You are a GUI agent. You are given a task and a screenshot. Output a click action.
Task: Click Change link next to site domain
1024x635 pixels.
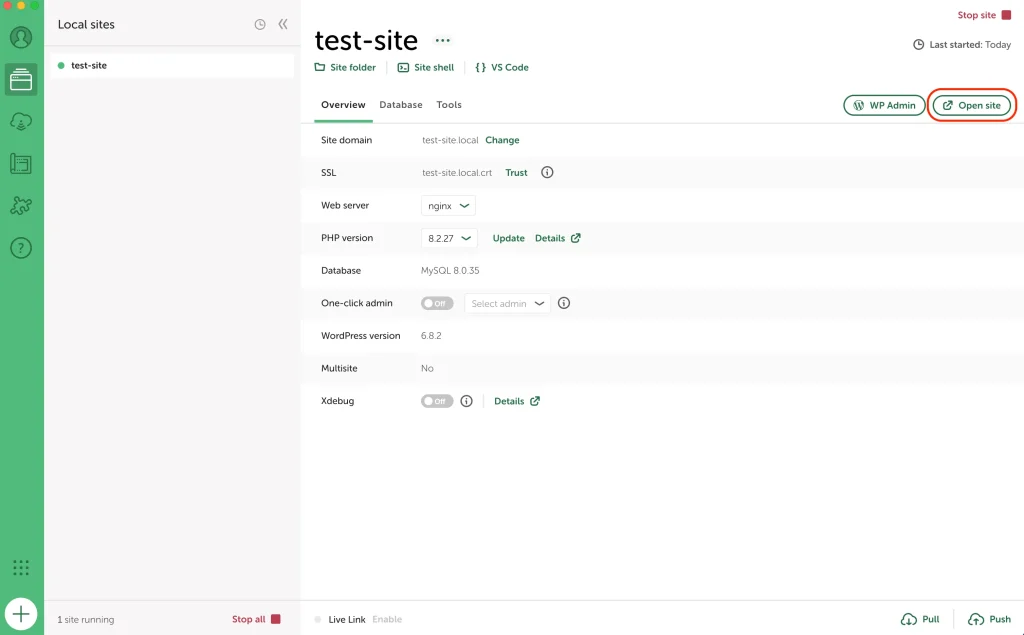(x=502, y=140)
